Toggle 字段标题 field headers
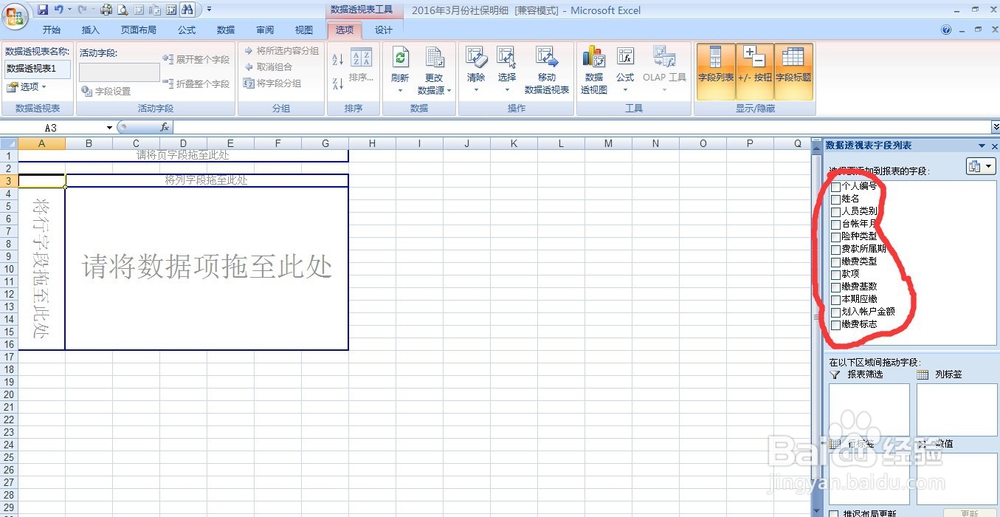 tap(793, 71)
